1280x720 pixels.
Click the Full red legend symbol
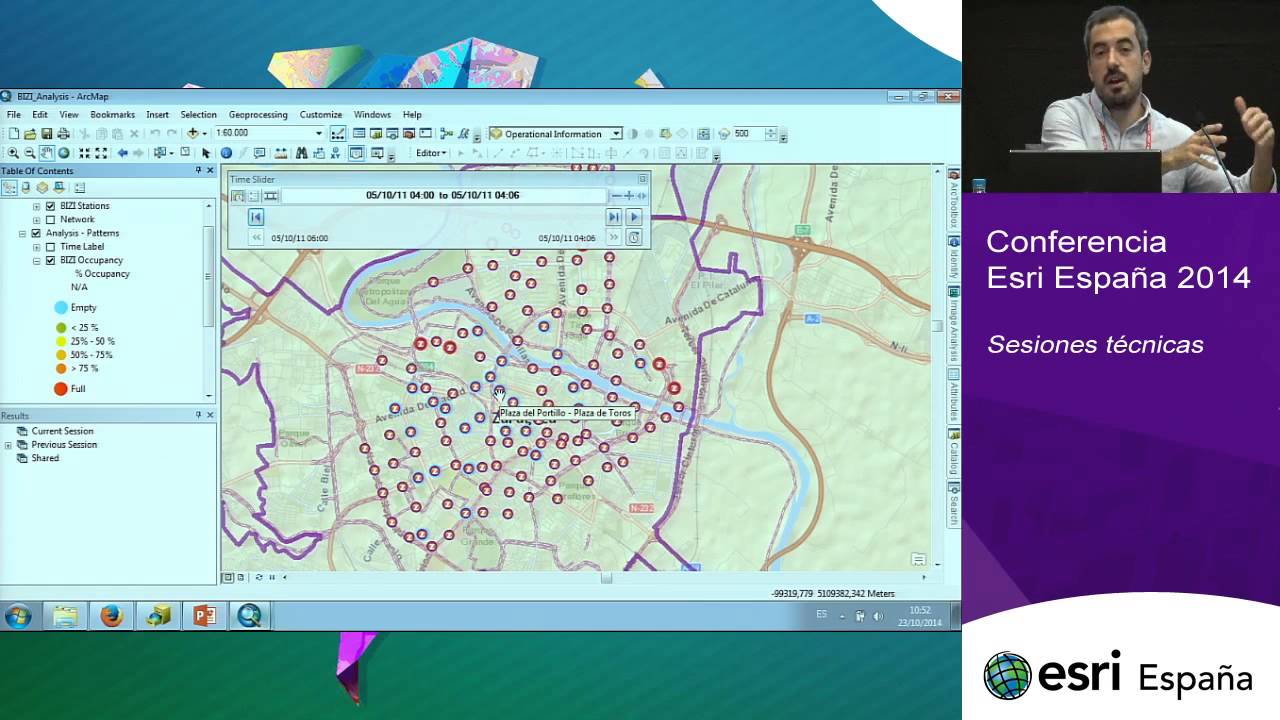coord(61,389)
